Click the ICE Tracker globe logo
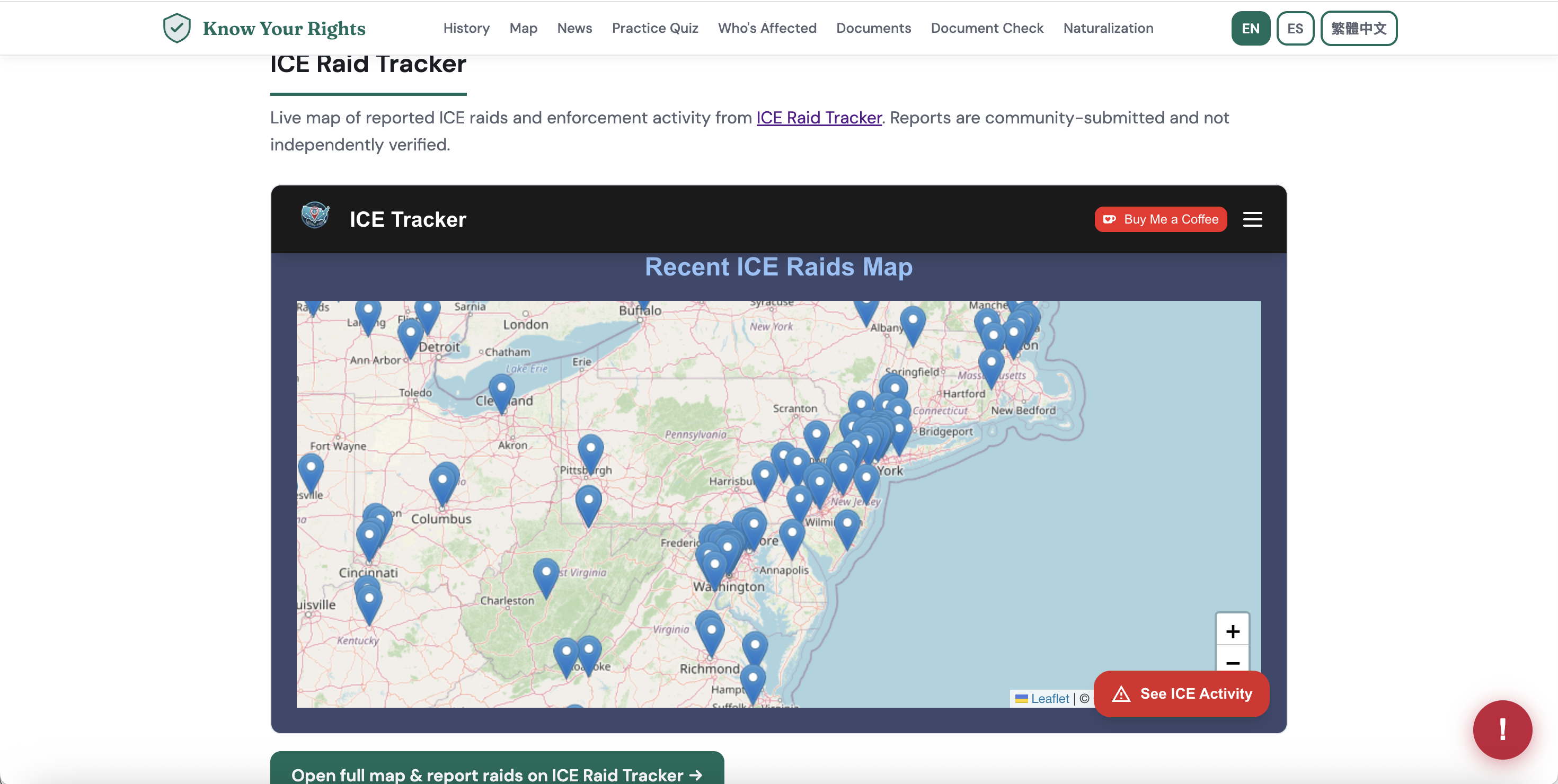The image size is (1558, 784). click(315, 216)
